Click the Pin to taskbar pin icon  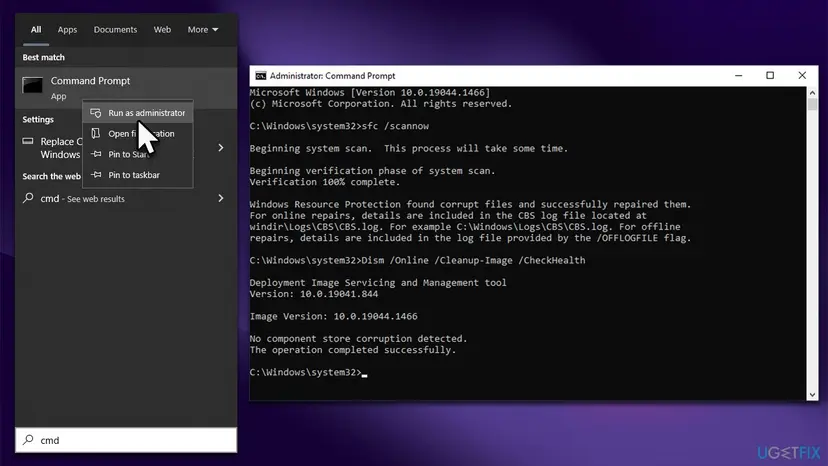(96, 175)
